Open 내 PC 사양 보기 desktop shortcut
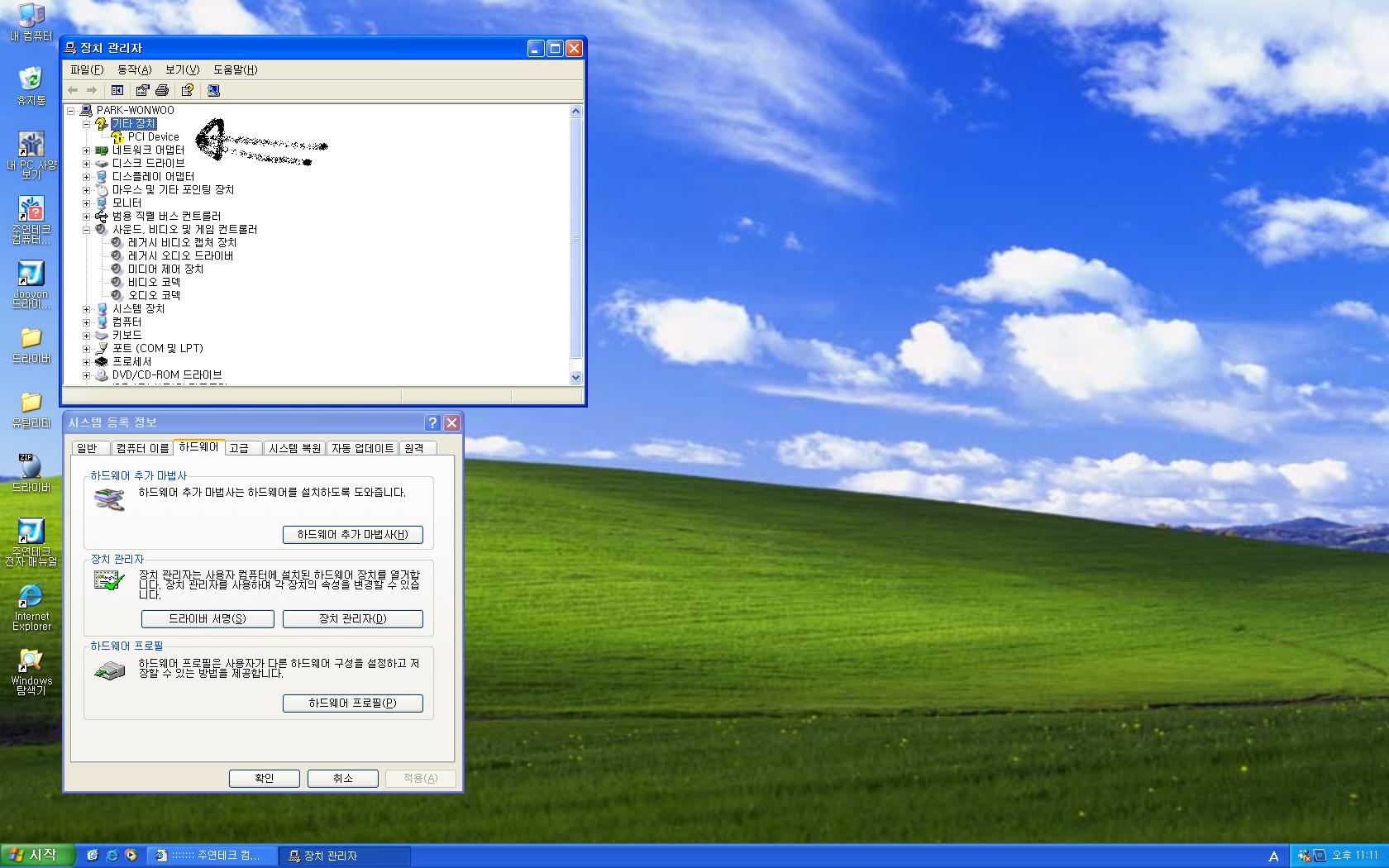The image size is (1389, 868). point(31,155)
